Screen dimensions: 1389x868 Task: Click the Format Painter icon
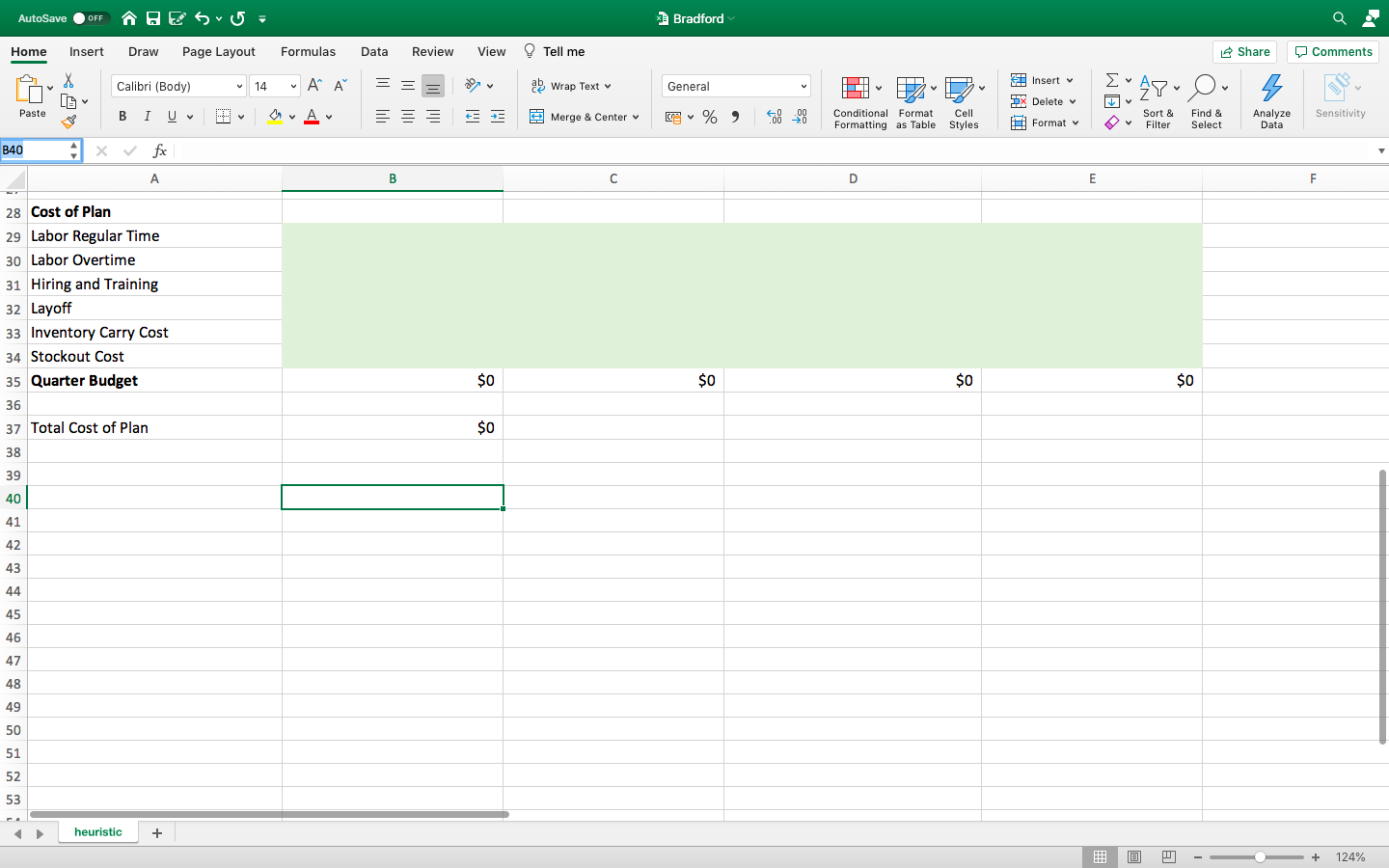pos(68,122)
